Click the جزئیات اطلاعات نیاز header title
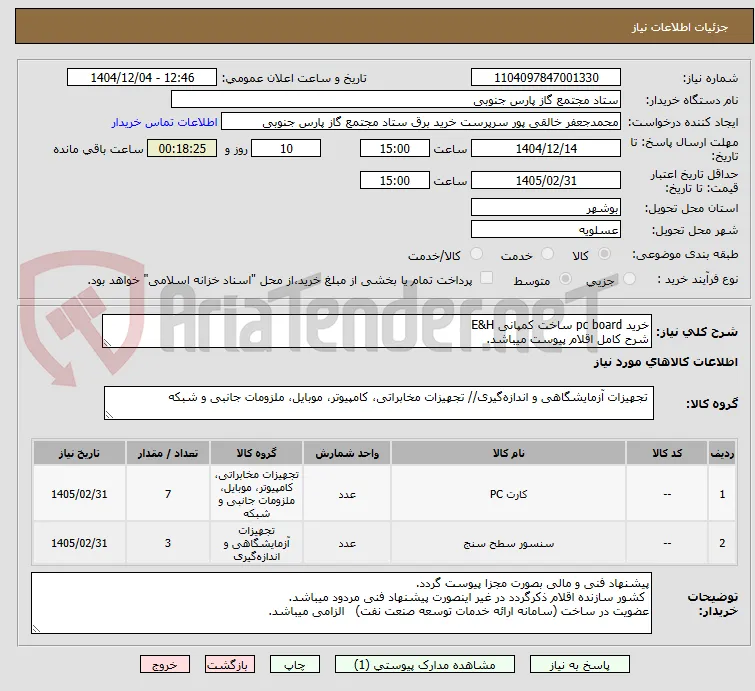Viewport: 755px width, 691px height. pyautogui.click(x=680, y=27)
